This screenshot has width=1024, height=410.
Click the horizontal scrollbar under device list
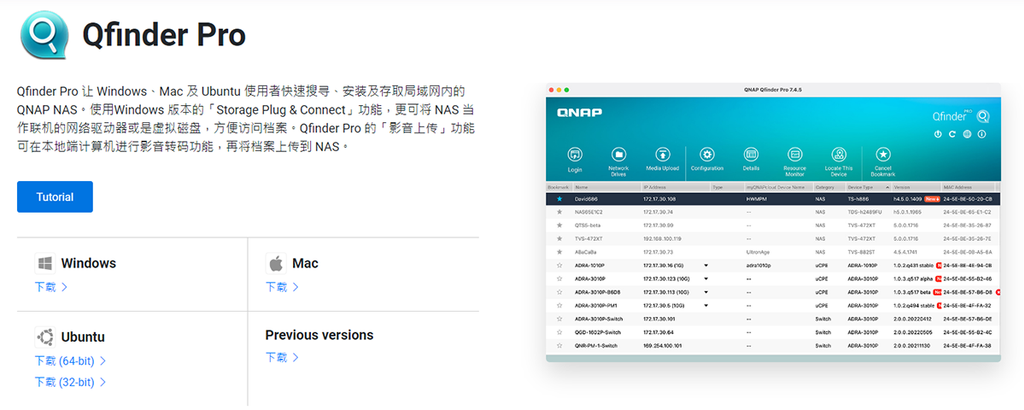773,358
